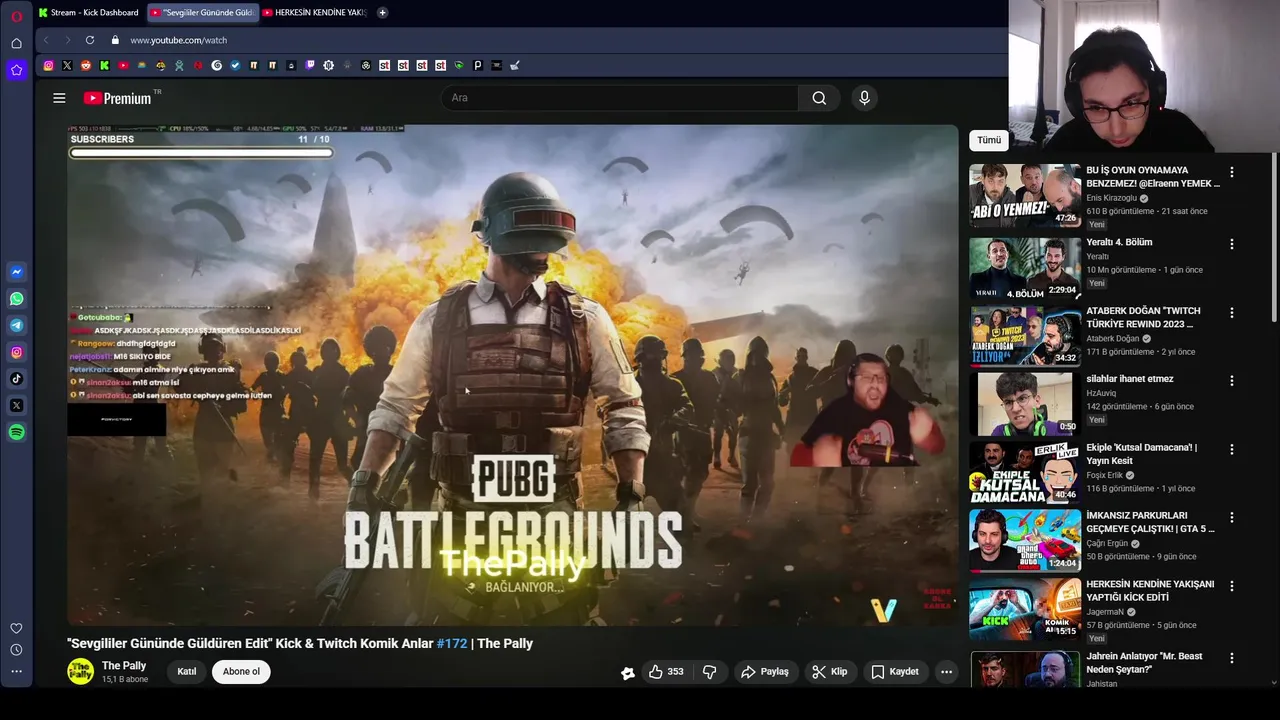Open sidebar three-dots more options
Viewport: 1280px width, 720px height.
pyautogui.click(x=16, y=672)
